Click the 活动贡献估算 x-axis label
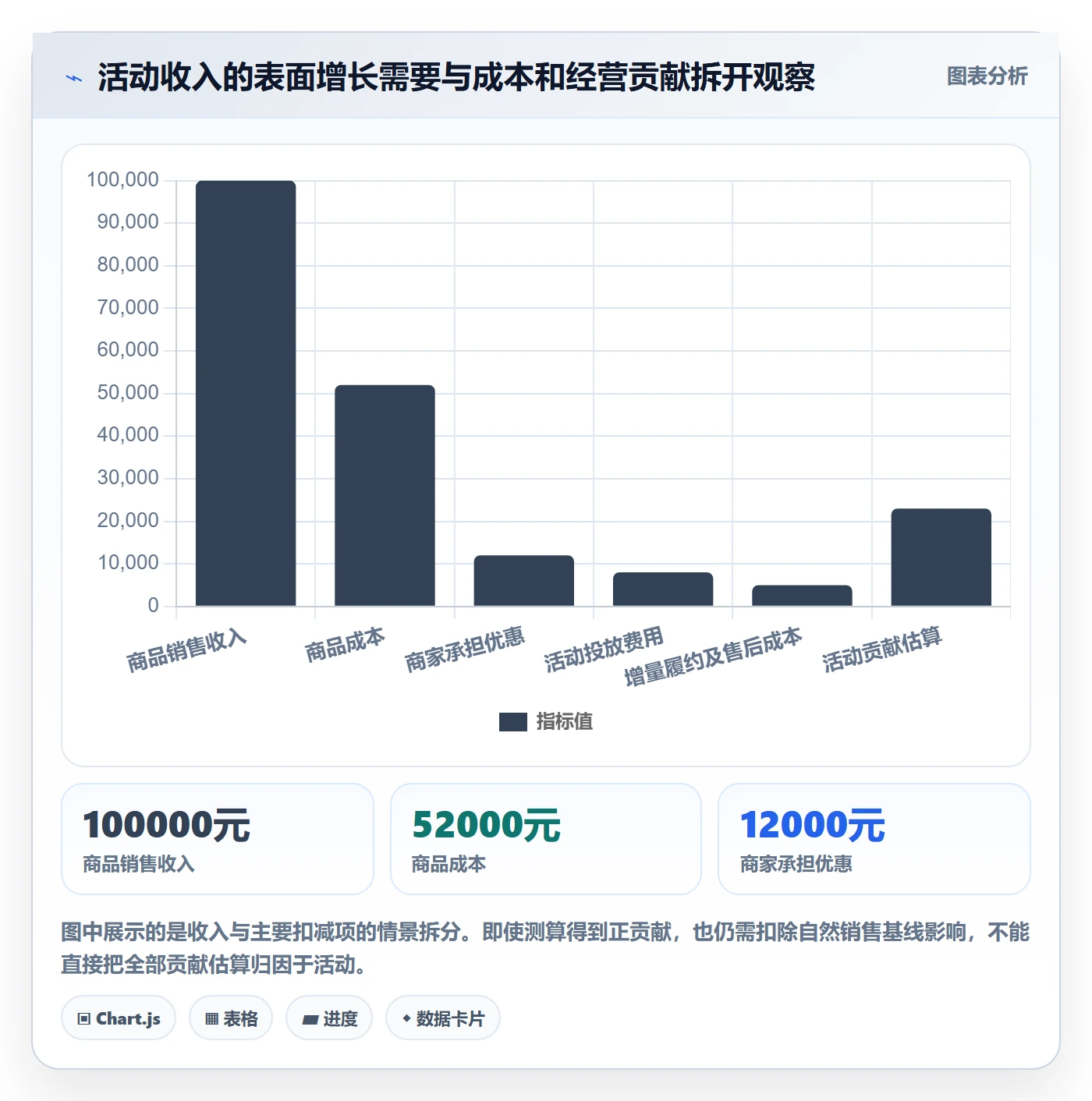Viewport: 1092px width, 1101px height. 882,650
